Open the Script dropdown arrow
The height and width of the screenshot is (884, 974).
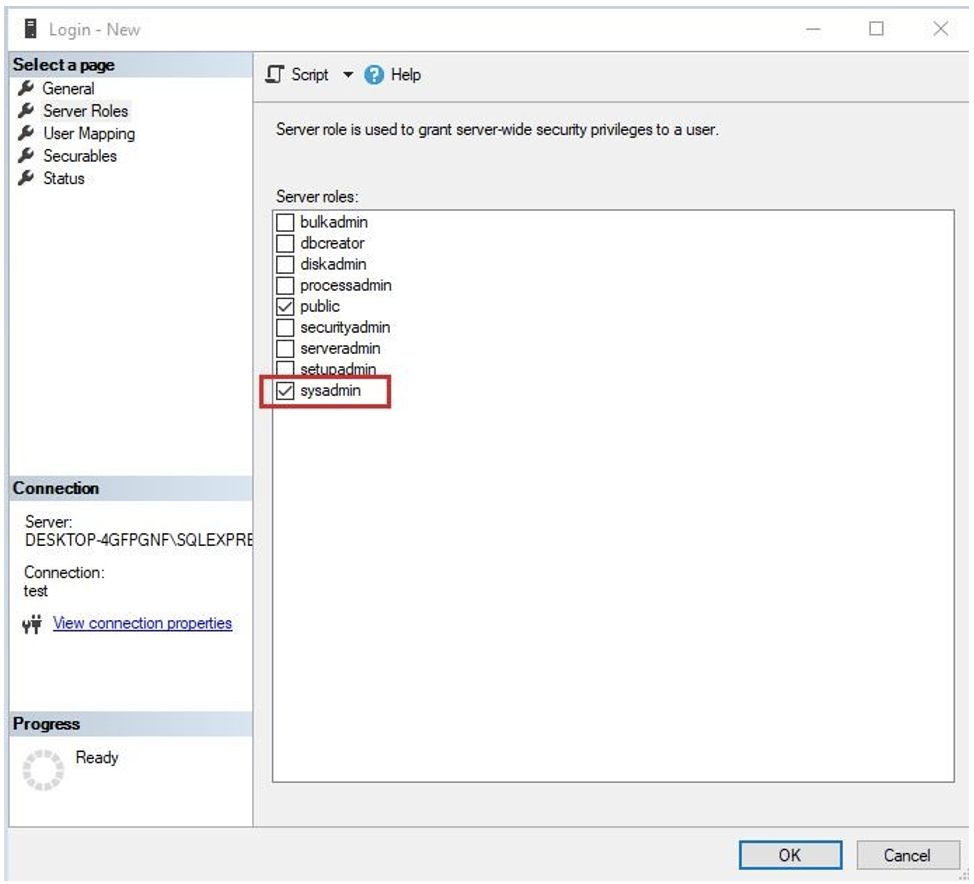pos(348,75)
